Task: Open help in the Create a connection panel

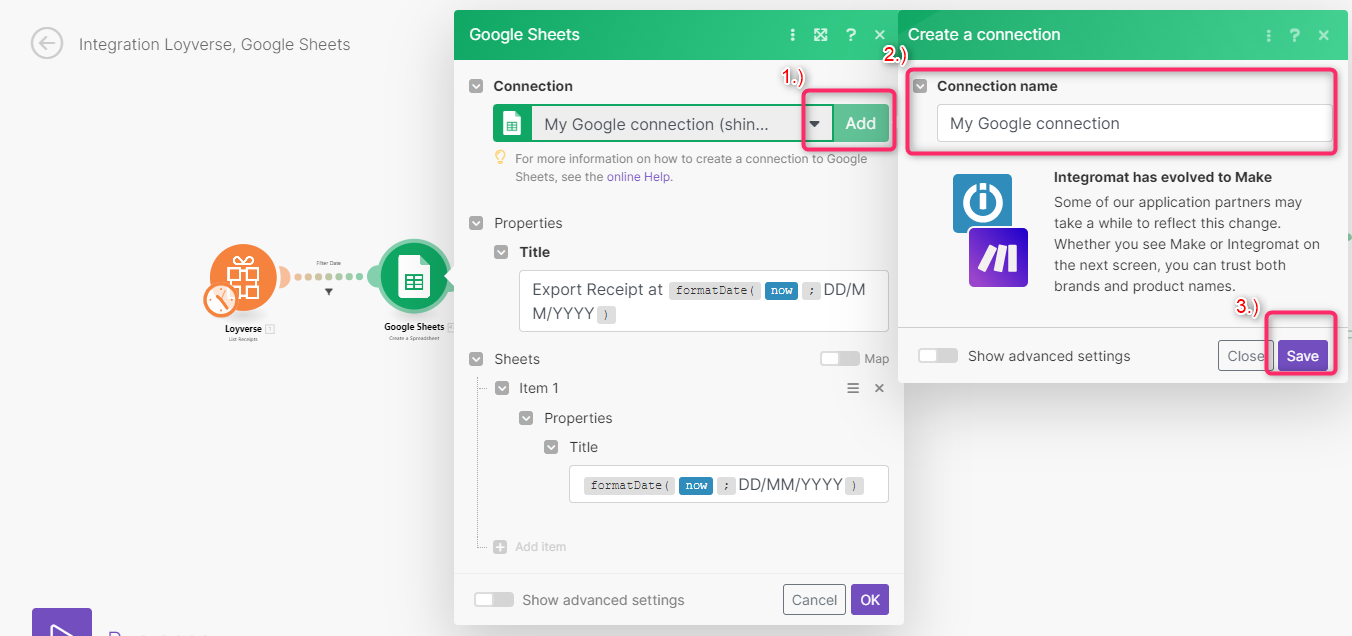Action: tap(1294, 34)
